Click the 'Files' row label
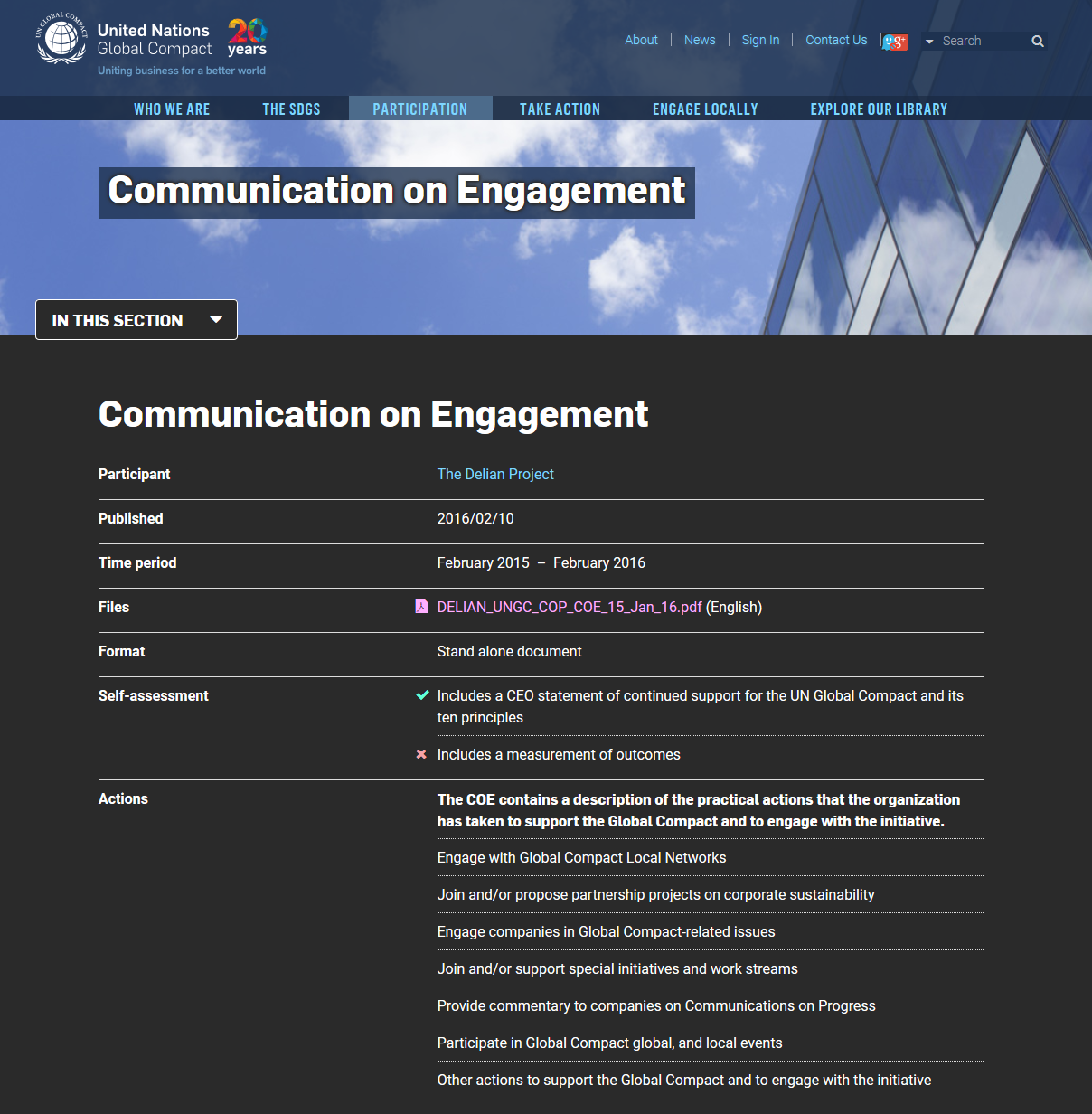Viewport: 1092px width, 1114px height. coord(114,607)
